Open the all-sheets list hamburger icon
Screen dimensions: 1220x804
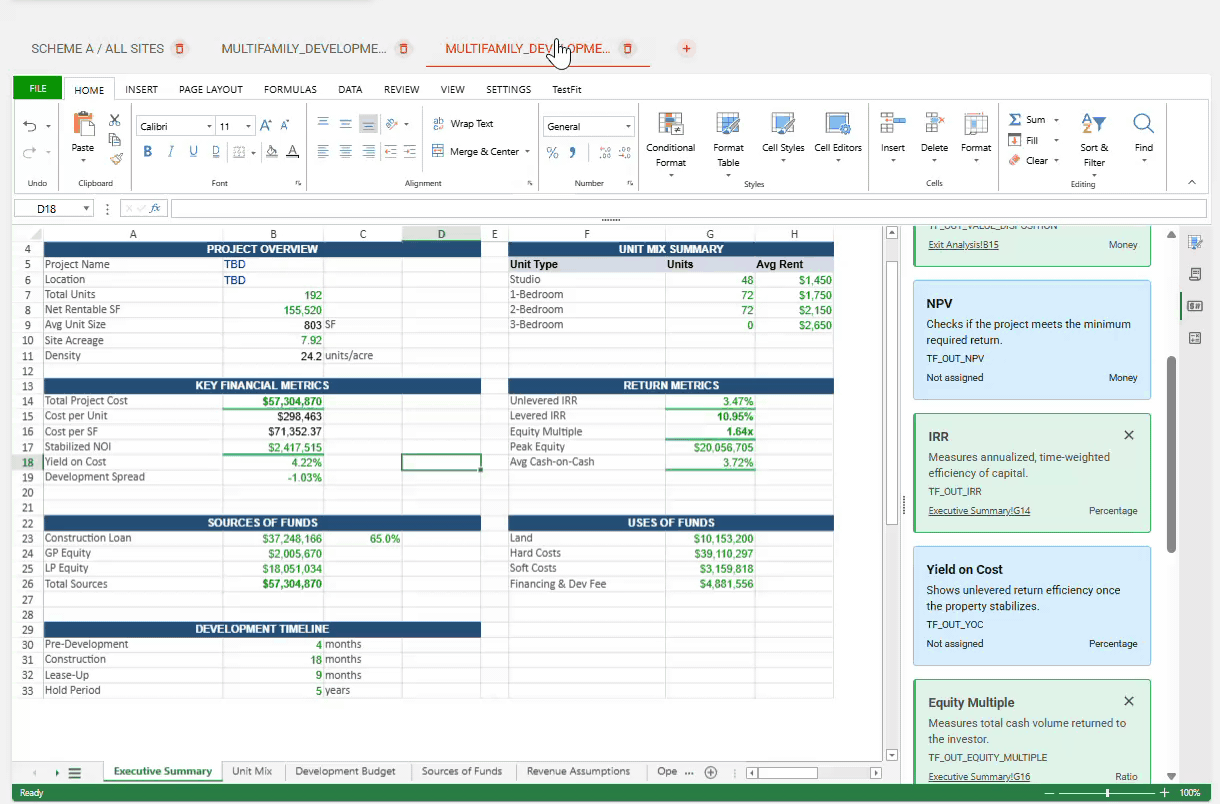(75, 773)
